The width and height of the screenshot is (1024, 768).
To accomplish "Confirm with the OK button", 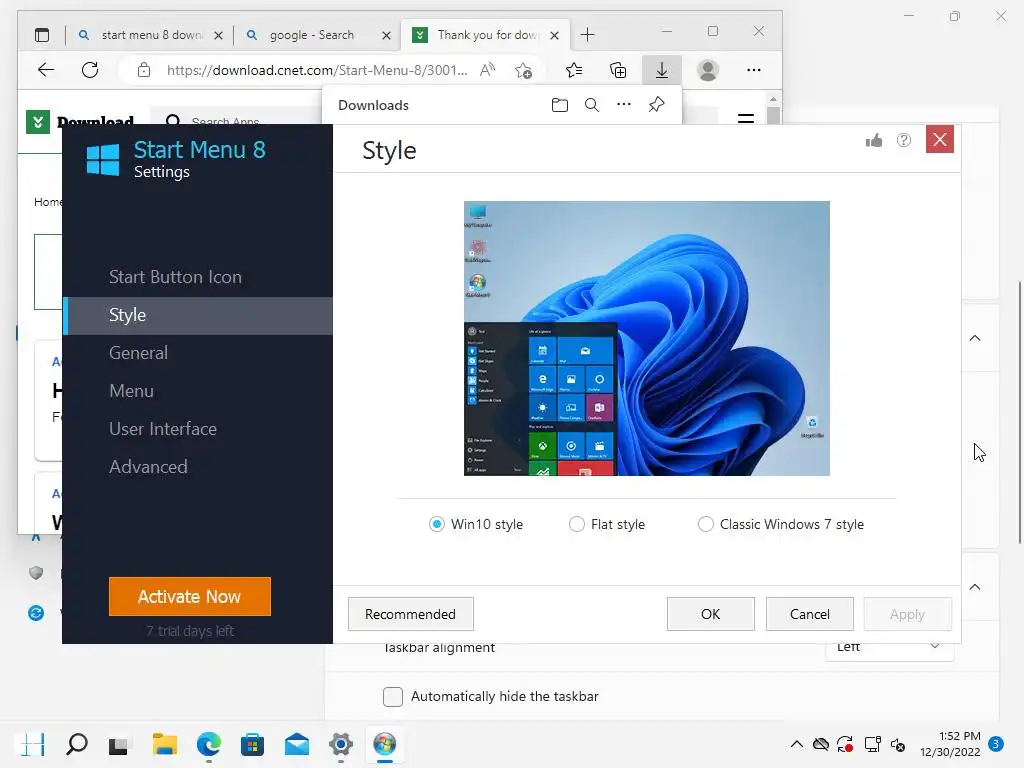I will click(x=711, y=614).
